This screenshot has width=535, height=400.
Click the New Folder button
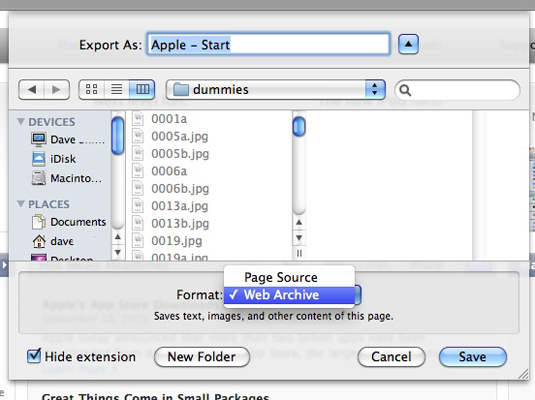(202, 357)
